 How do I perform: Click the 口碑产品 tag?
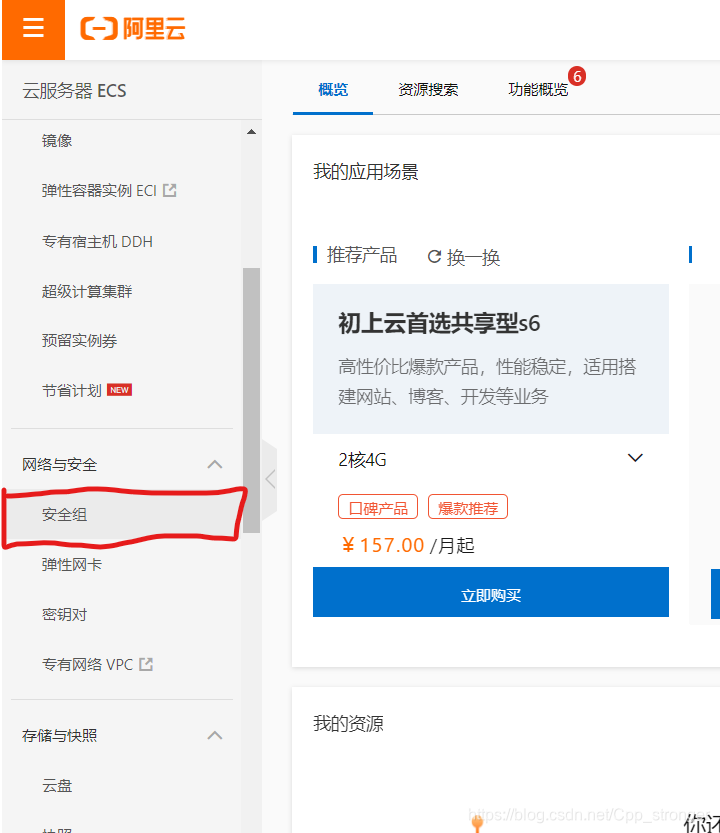(378, 507)
